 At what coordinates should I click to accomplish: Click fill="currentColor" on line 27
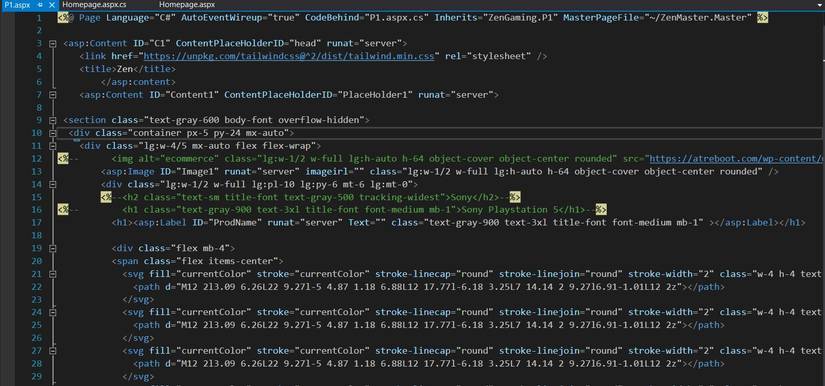point(200,351)
